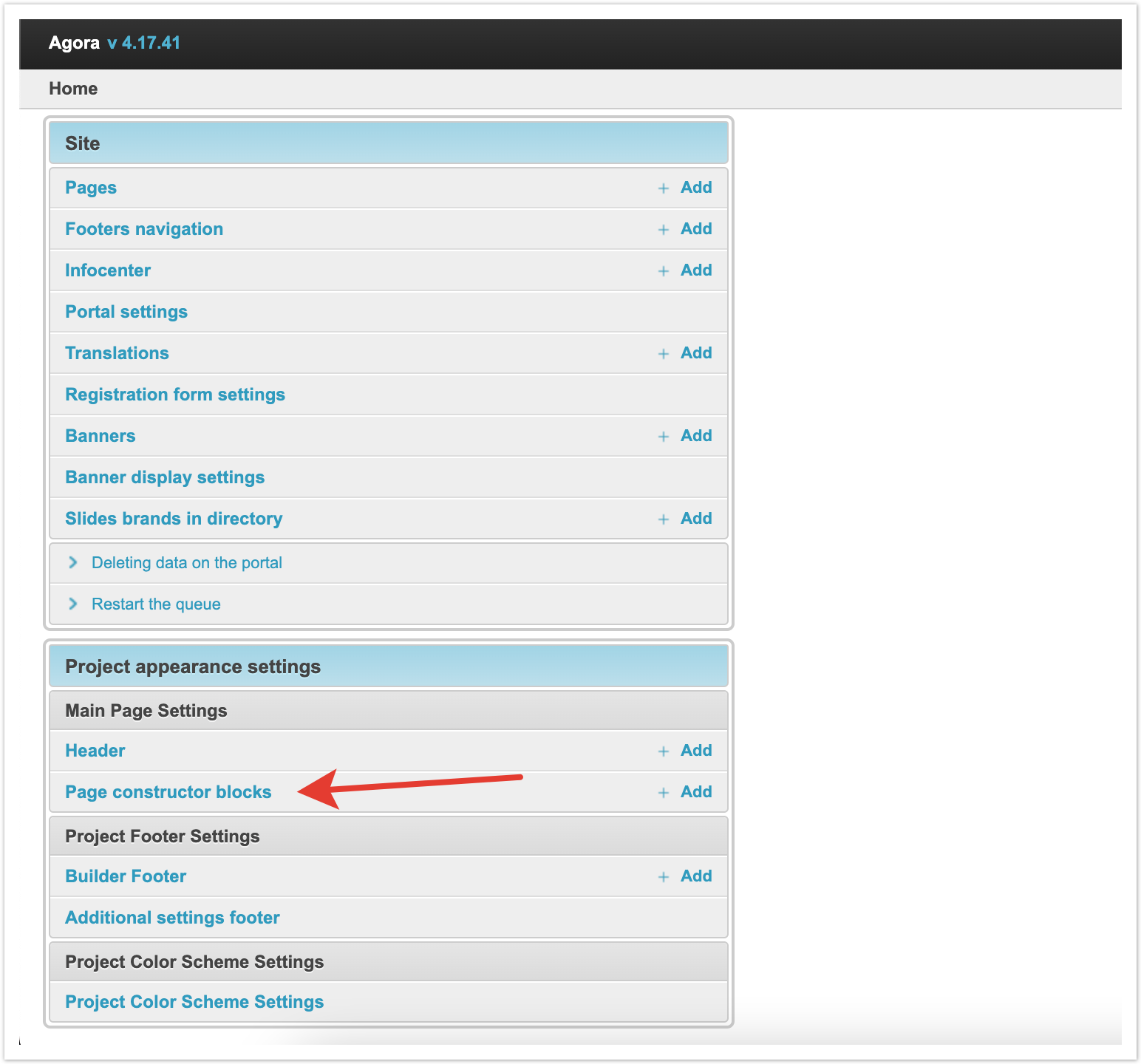Click the plus icon next to Pages

click(663, 188)
